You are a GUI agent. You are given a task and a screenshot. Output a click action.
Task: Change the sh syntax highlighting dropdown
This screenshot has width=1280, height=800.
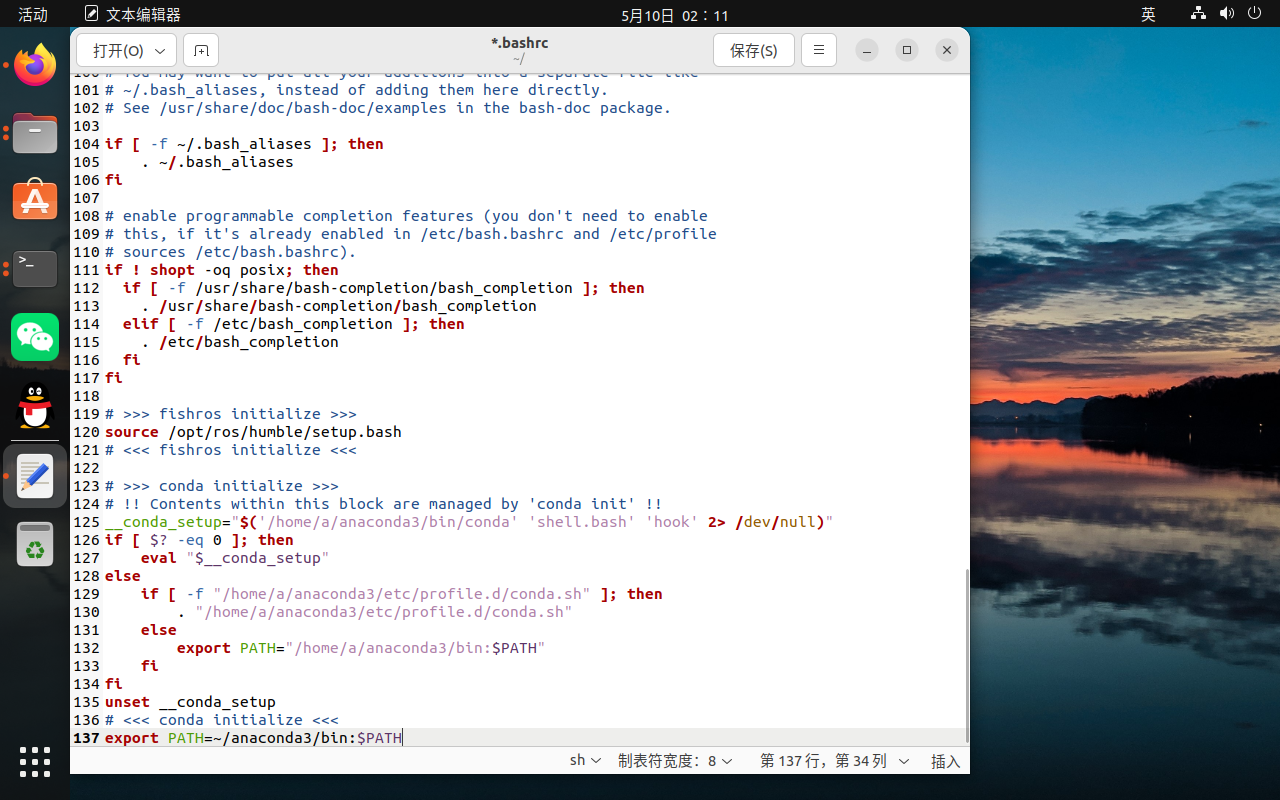click(x=585, y=760)
